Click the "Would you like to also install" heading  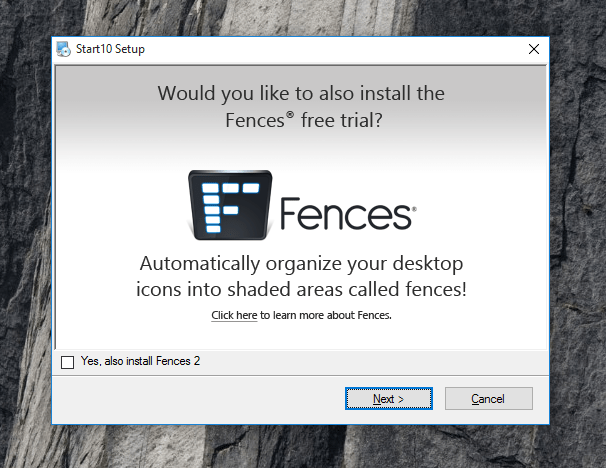click(x=301, y=94)
